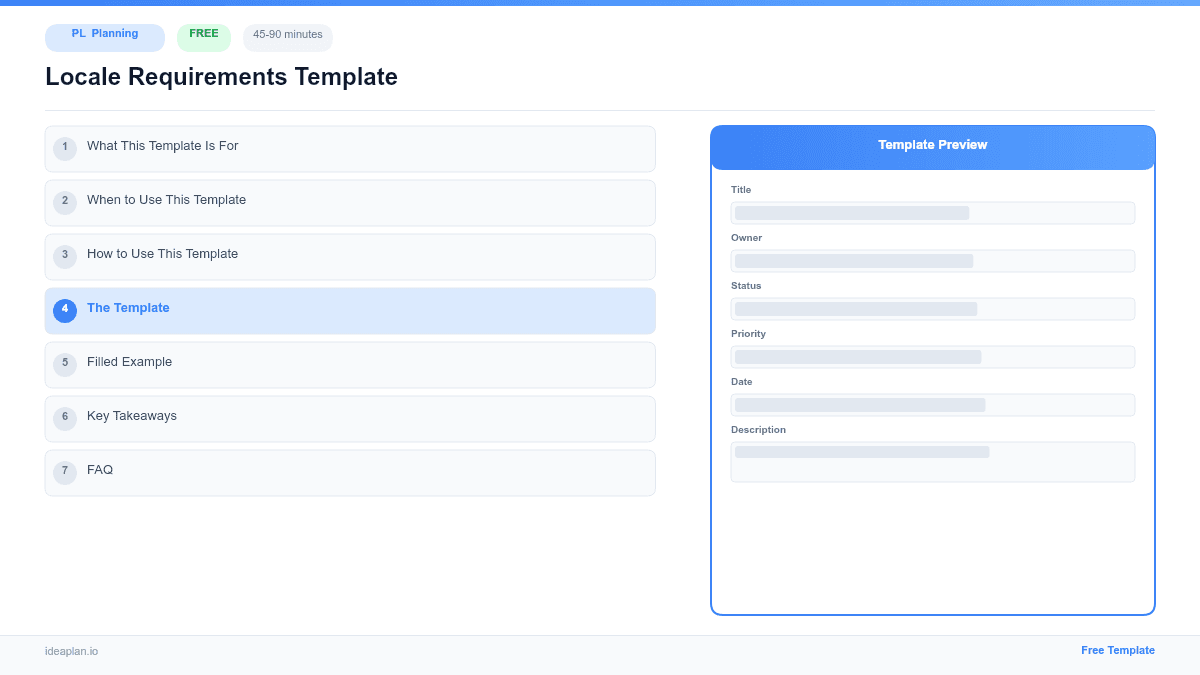Click the numbered circle beside "What This Template Is For"
Screen dimensions: 1200x675
tap(65, 148)
